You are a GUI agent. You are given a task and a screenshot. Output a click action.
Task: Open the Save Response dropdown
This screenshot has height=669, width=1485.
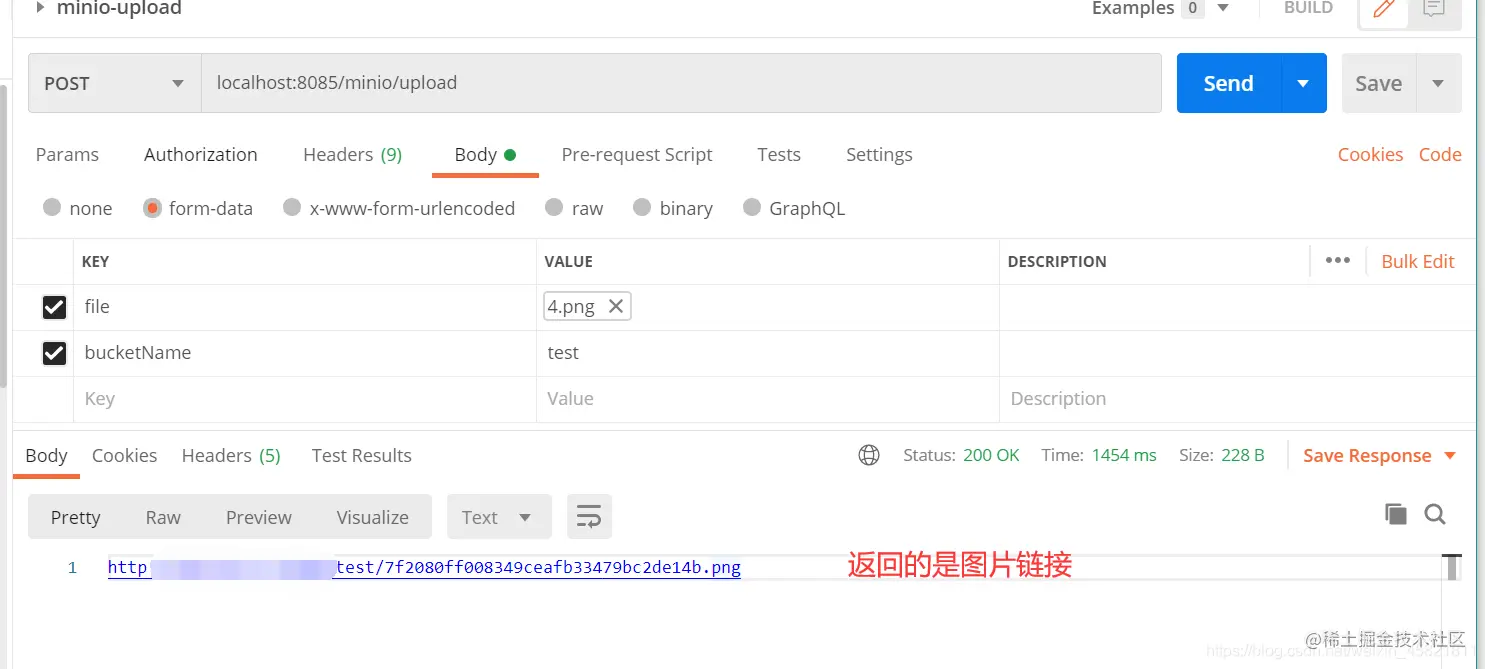point(1380,455)
